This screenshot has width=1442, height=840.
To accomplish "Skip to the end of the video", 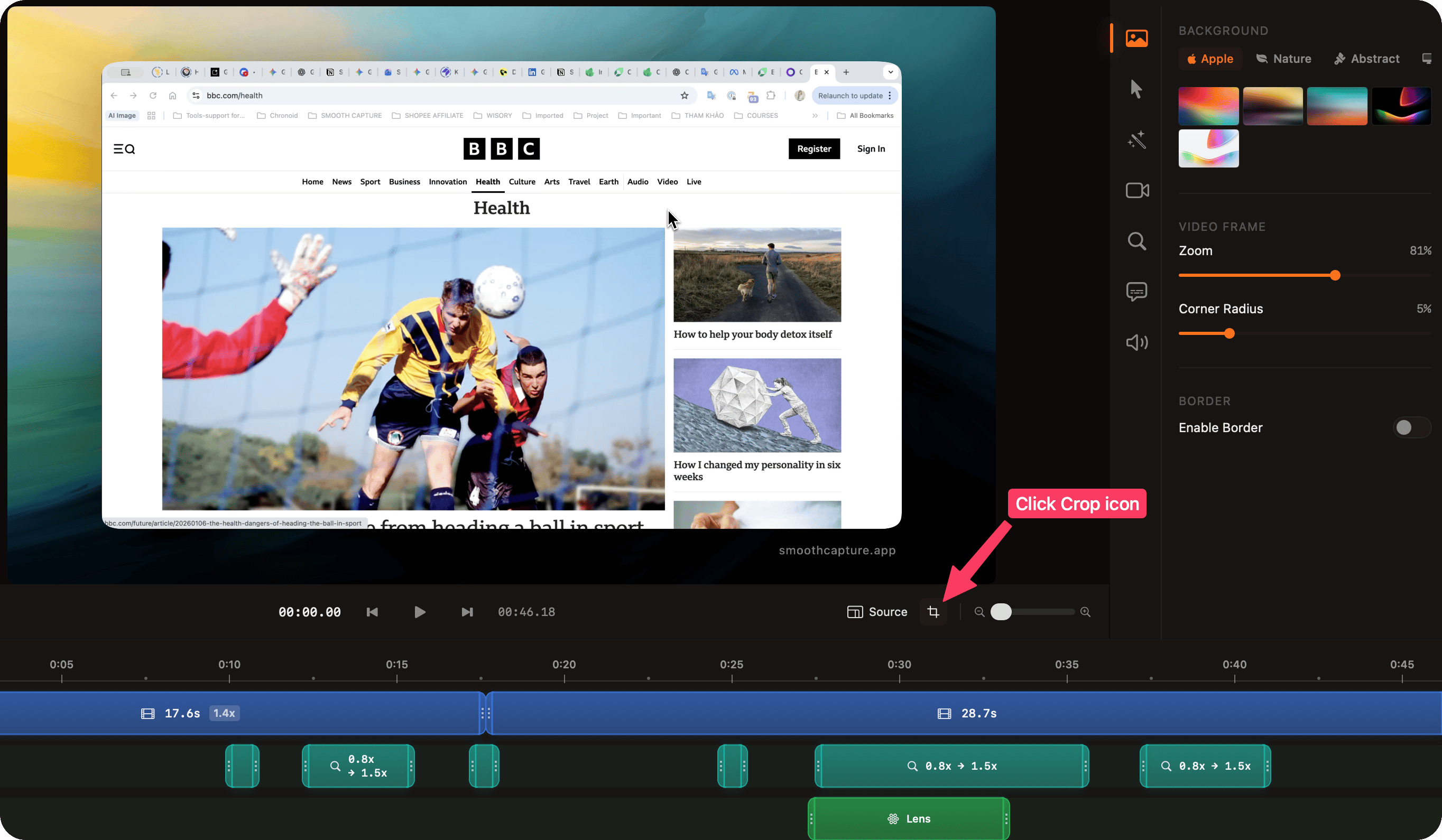I will [x=467, y=612].
